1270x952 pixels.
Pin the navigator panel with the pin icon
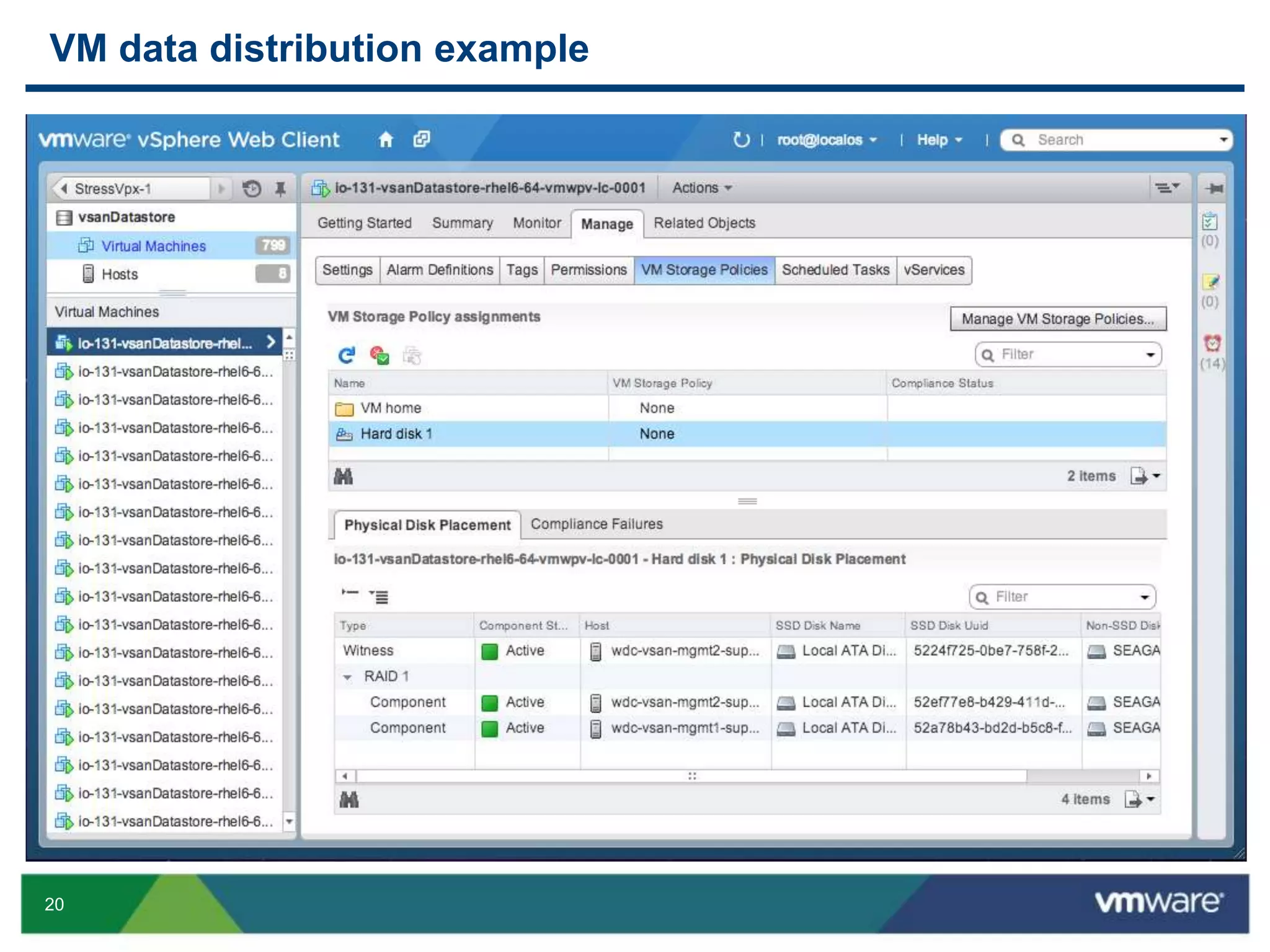coord(280,188)
